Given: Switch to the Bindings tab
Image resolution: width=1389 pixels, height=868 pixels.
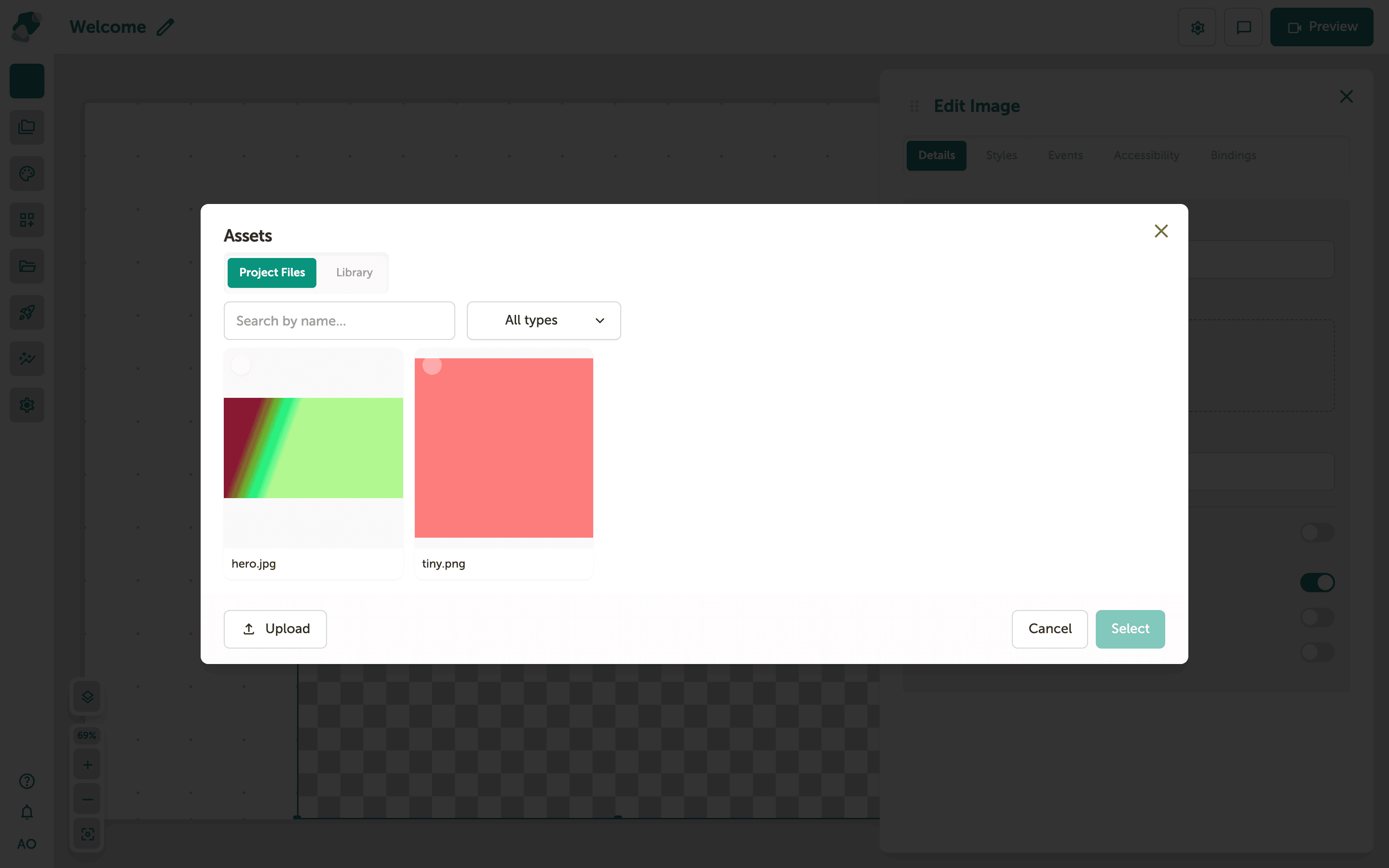Looking at the screenshot, I should tap(1233, 156).
